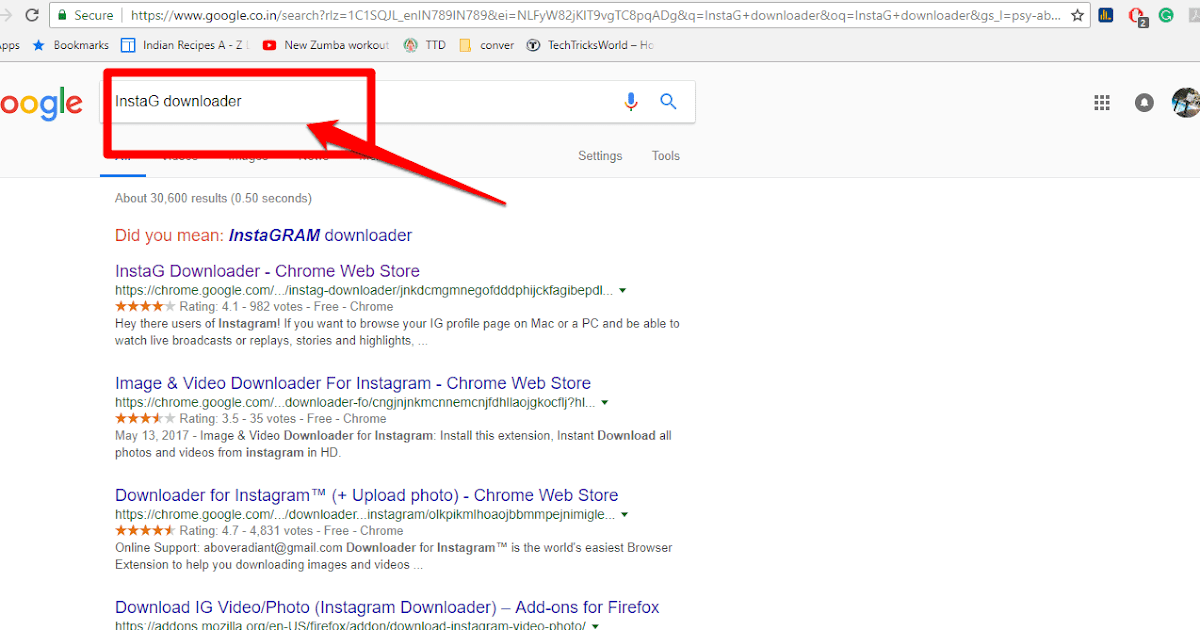Open Image & Video Downloader For Instagram result
The image size is (1200, 630).
[x=353, y=383]
